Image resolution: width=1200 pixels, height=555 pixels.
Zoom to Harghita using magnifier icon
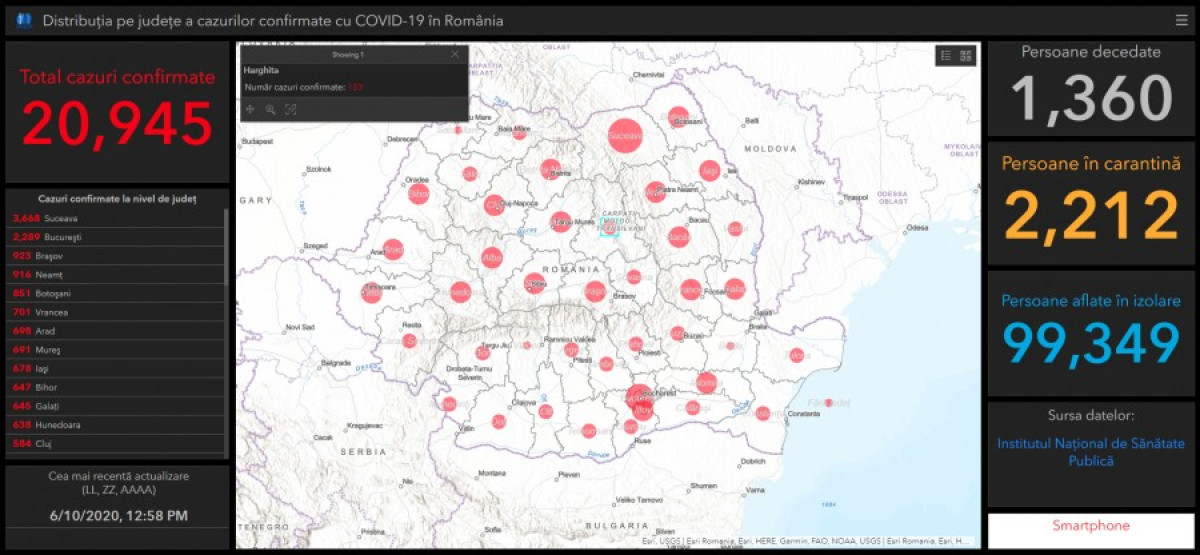(x=270, y=109)
